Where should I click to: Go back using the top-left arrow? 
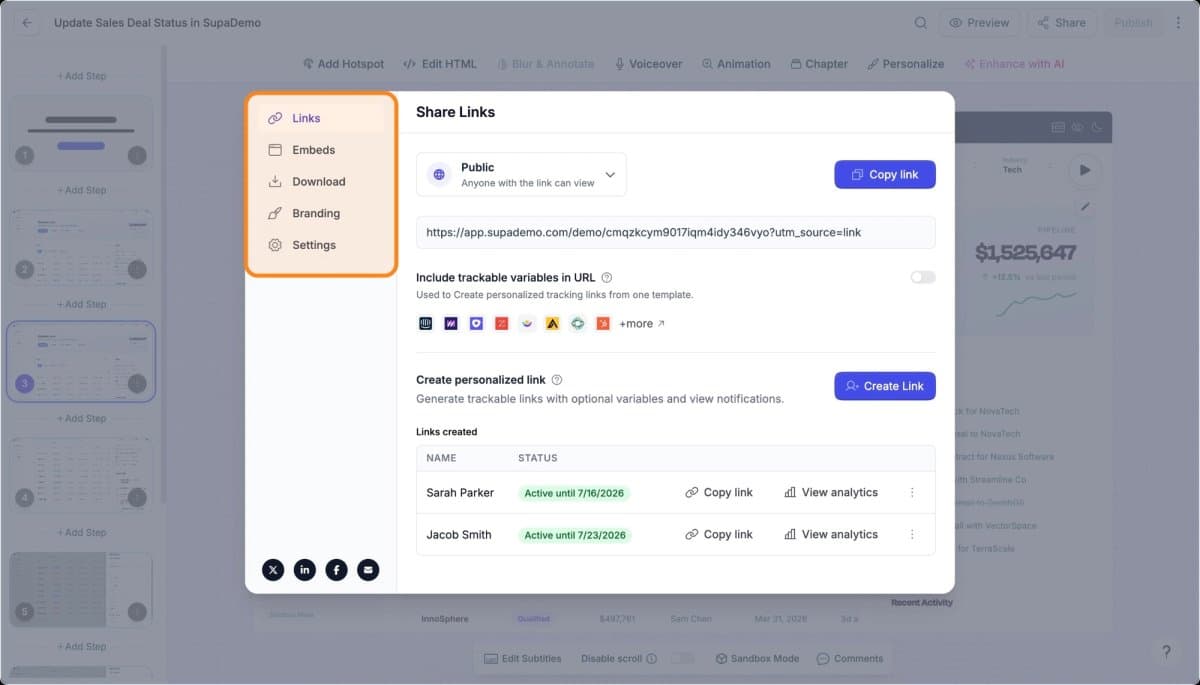coord(27,22)
